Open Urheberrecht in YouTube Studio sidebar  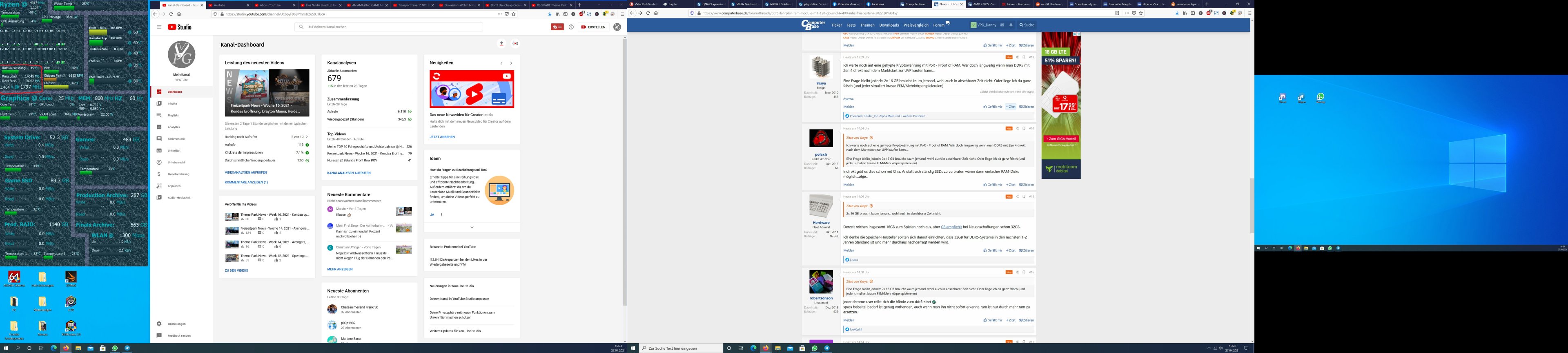point(181,163)
